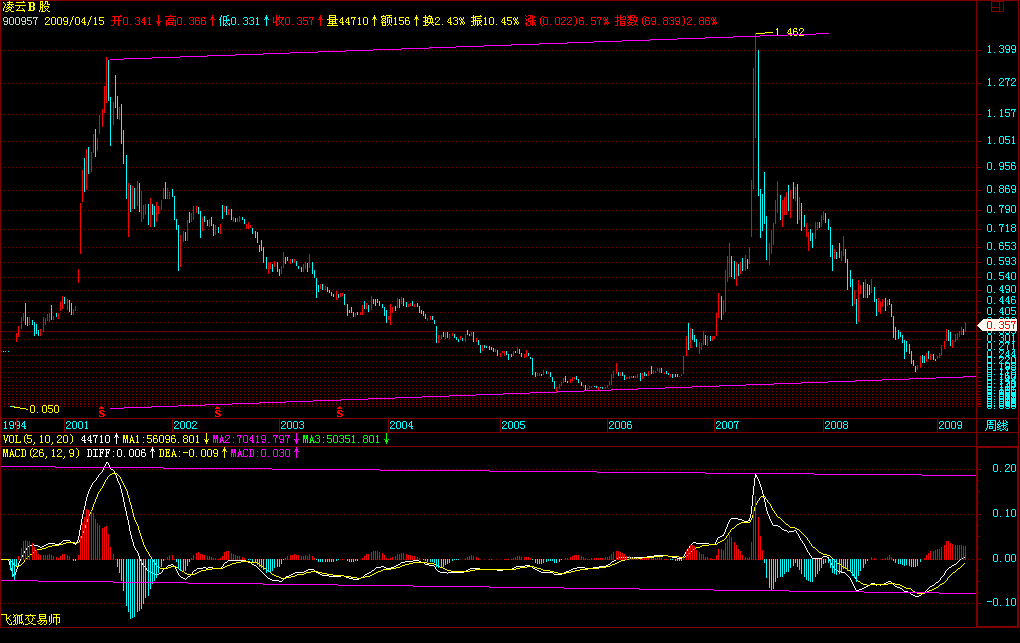1020x643 pixels.
Task: Click the volume value 量44710 in header
Action: tap(347, 21)
